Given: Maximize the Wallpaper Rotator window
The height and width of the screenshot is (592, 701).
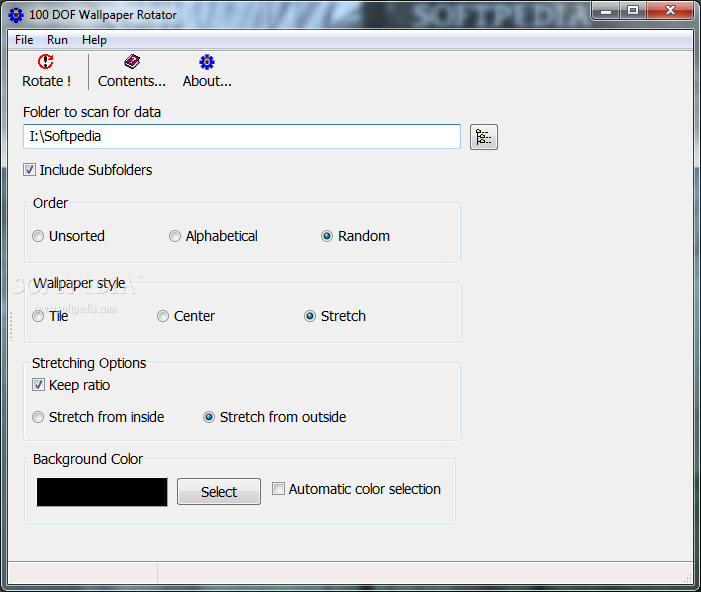Looking at the screenshot, I should pyautogui.click(x=633, y=11).
